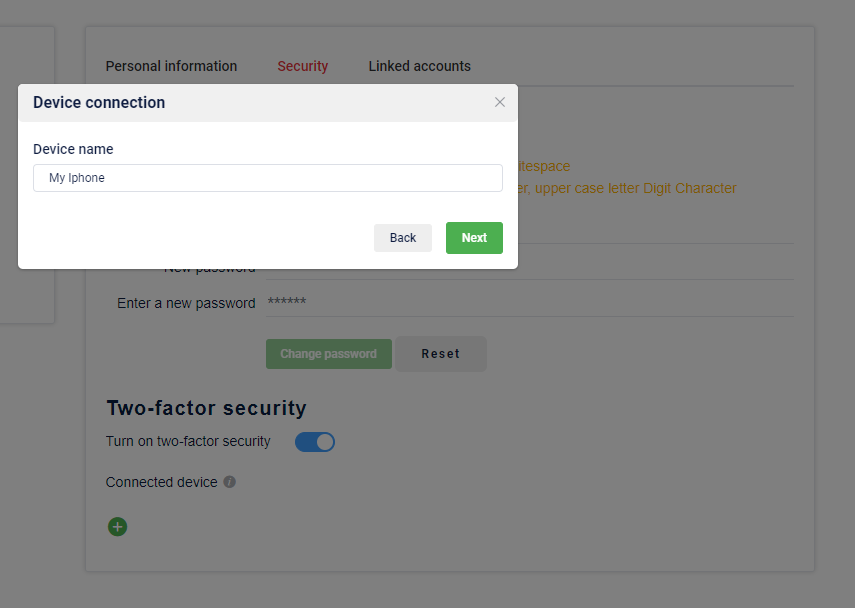Focus the Enter a new password field

tap(530, 303)
